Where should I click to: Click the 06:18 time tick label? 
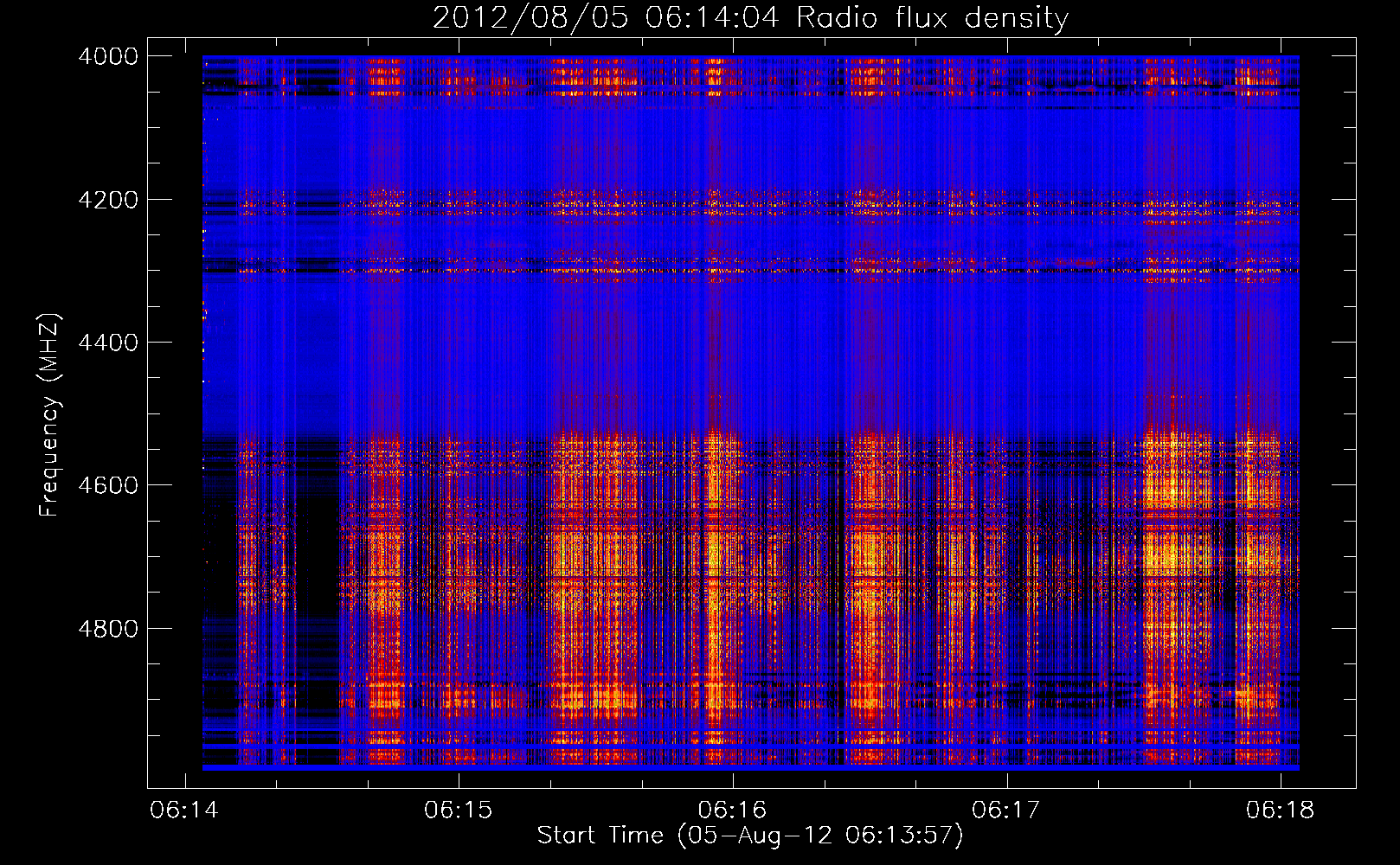pos(1281,811)
